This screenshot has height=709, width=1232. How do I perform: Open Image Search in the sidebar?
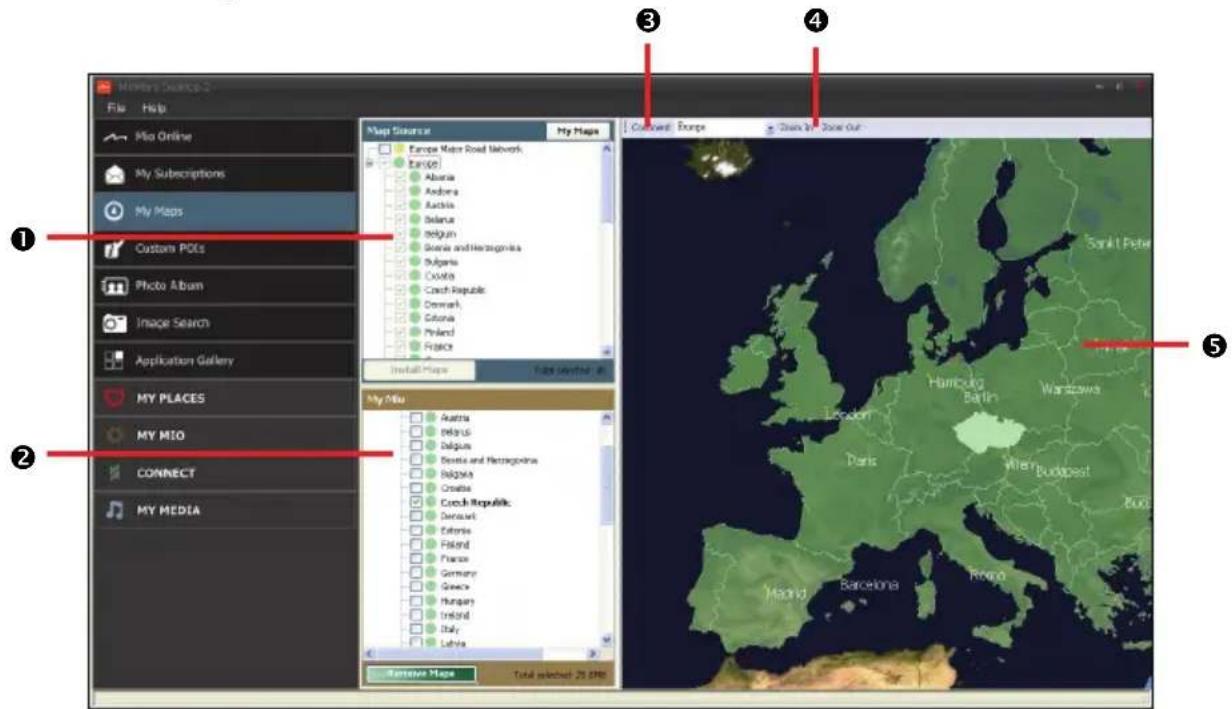[x=226, y=323]
